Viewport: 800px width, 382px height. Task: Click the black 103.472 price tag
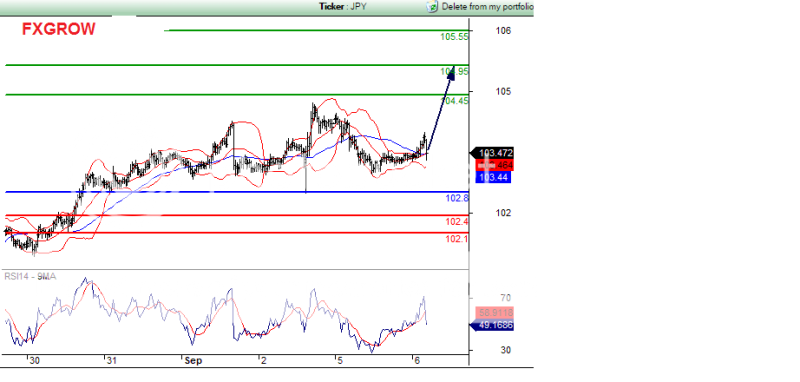(x=491, y=152)
